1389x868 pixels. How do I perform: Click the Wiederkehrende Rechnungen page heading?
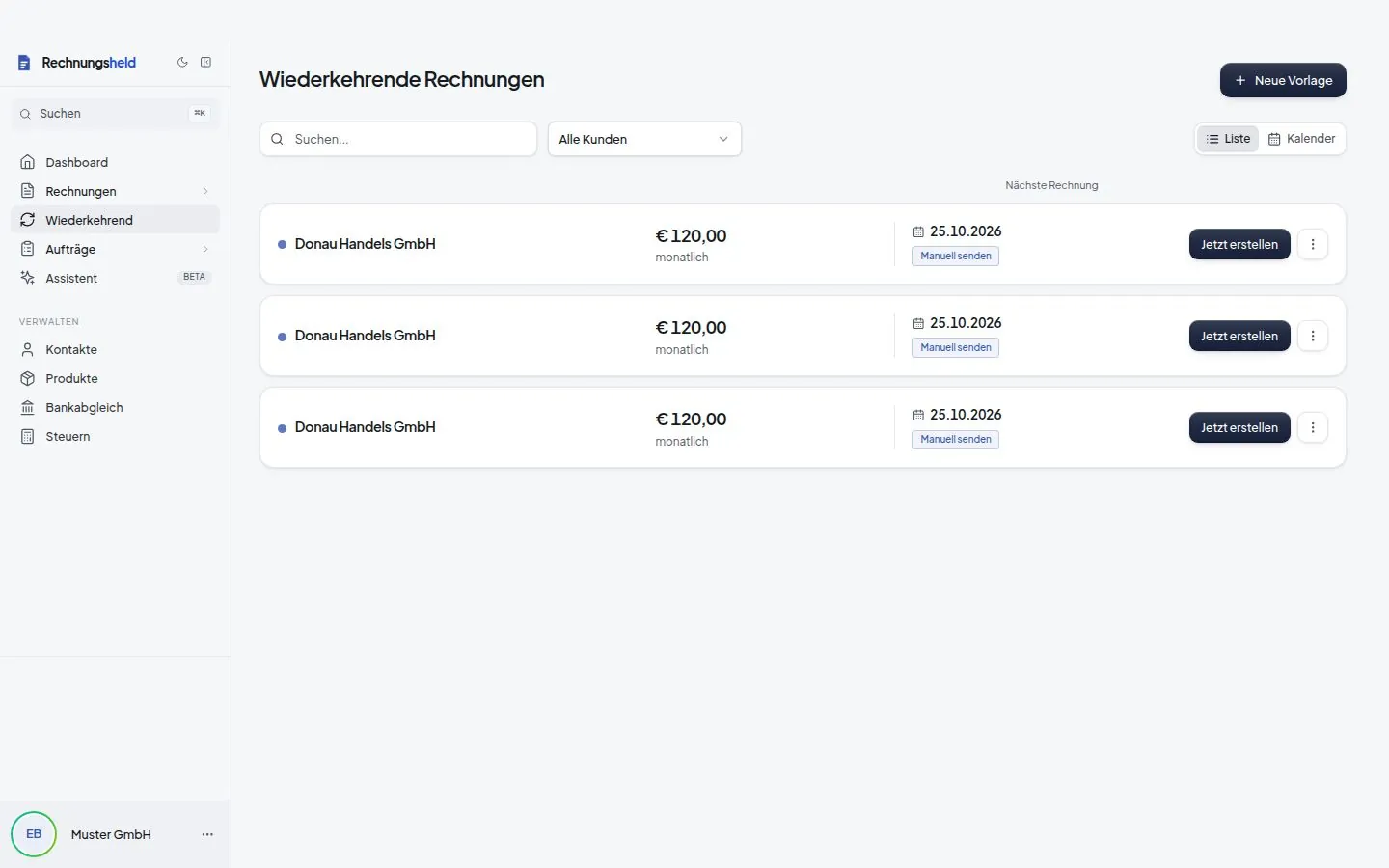tap(402, 79)
